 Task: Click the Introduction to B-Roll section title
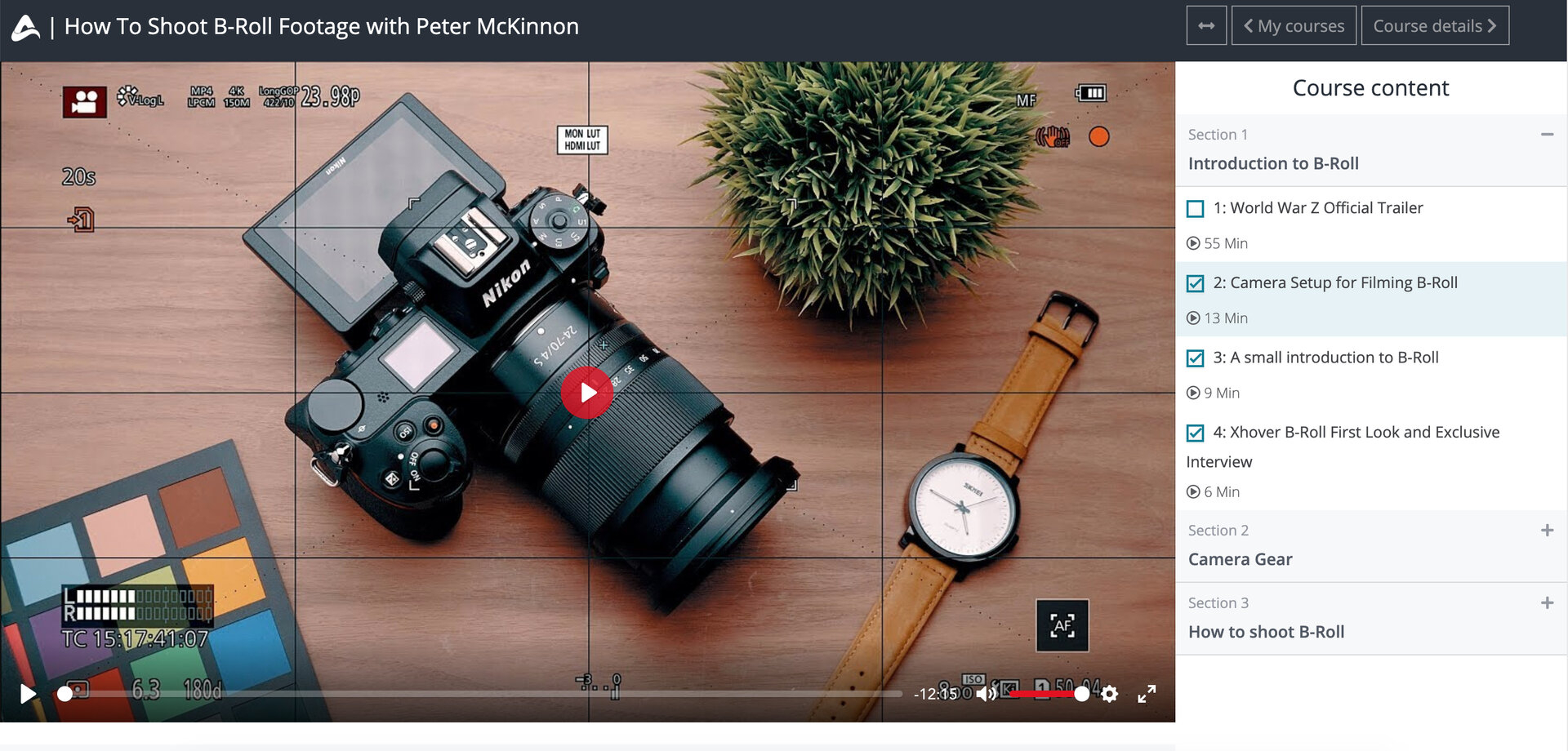point(1273,163)
